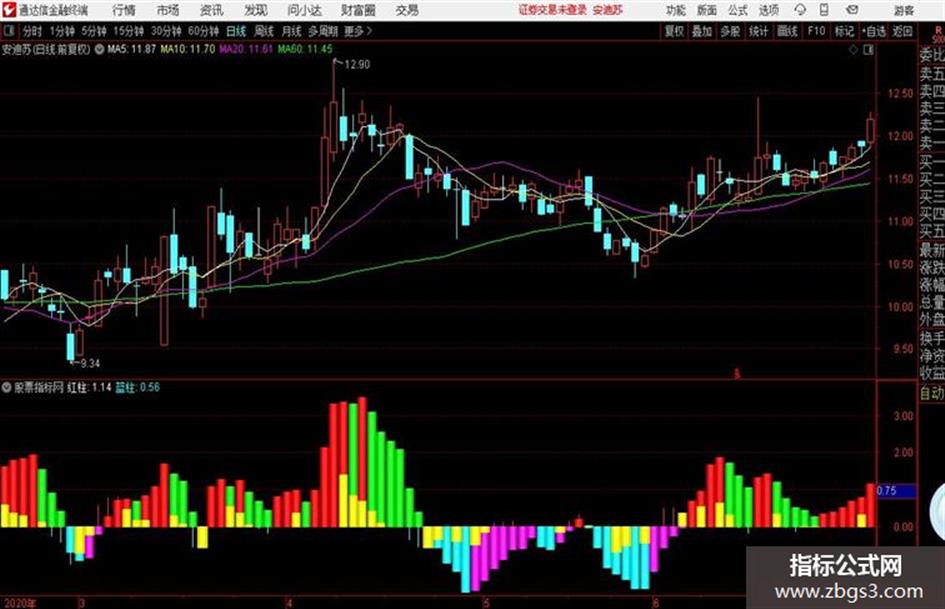Switch to the 分时 intraday view
Screen dimensions: 945x609
[33, 31]
